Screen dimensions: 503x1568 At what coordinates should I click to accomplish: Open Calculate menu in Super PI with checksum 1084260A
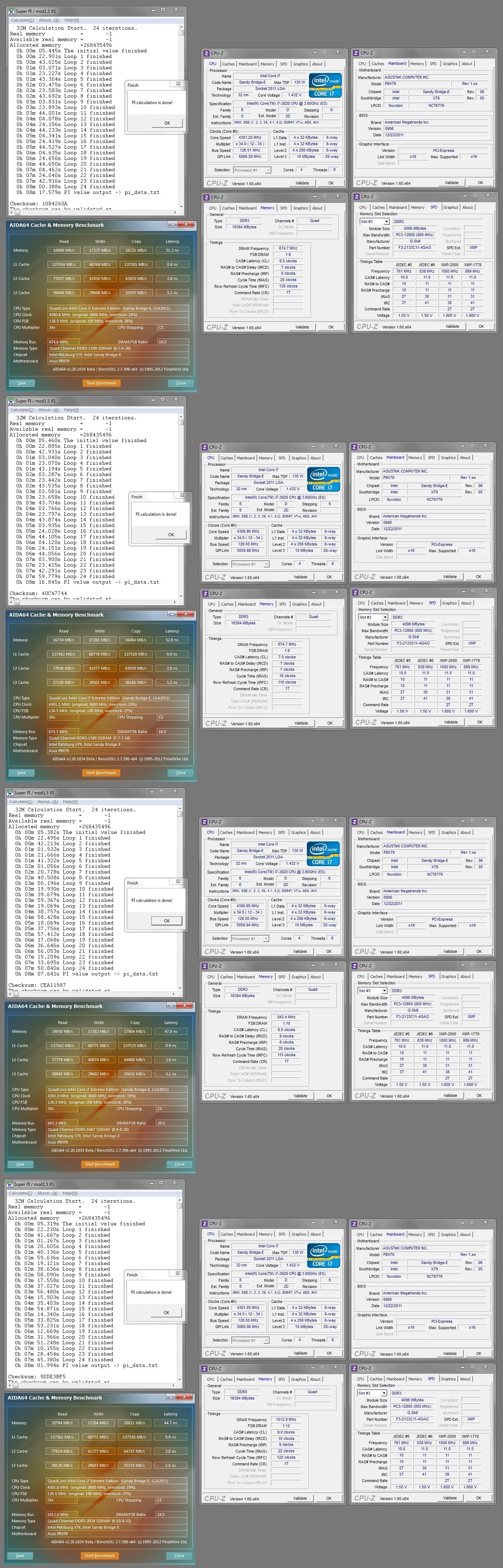click(x=23, y=20)
